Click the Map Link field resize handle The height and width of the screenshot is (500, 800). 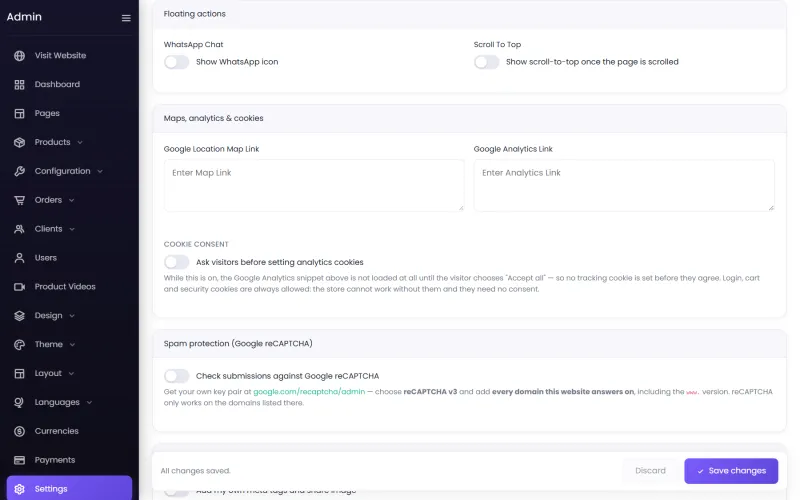point(461,208)
